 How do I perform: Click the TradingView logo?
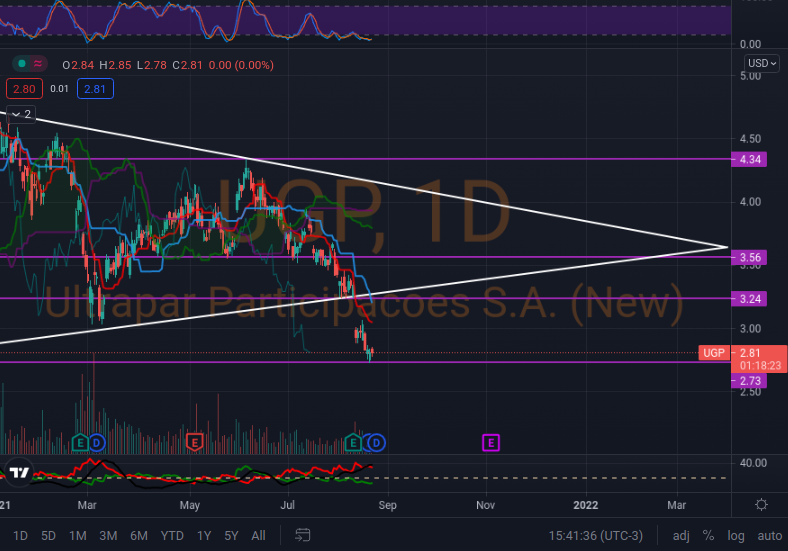click(20, 473)
